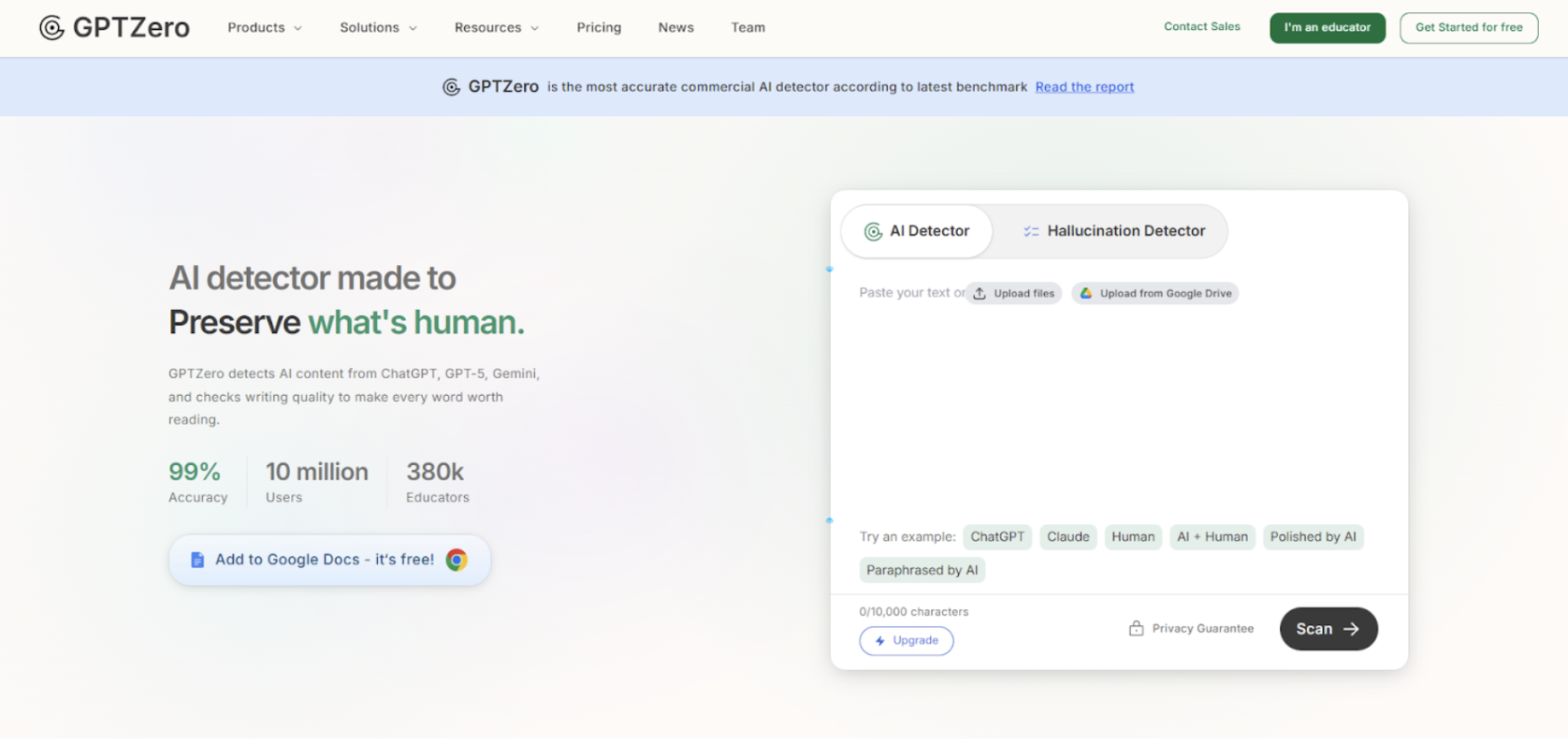This screenshot has height=745, width=1568.
Task: Click the Chrome icon on the Google Docs button
Action: pyautogui.click(x=457, y=560)
